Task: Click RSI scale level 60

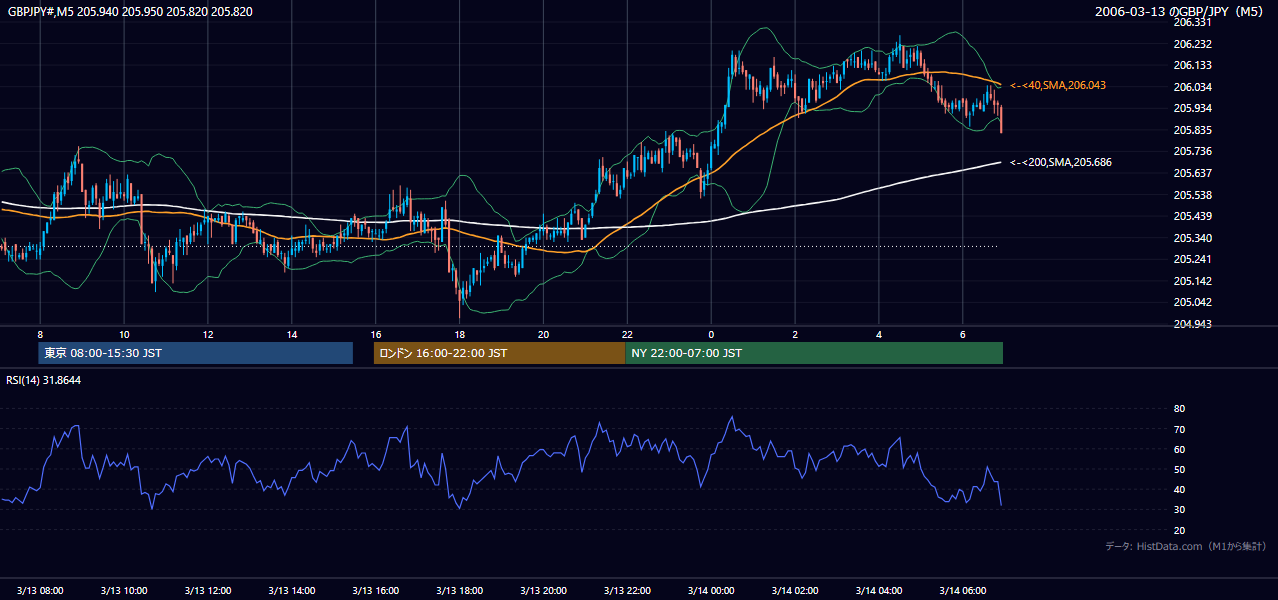Action: click(x=1179, y=449)
